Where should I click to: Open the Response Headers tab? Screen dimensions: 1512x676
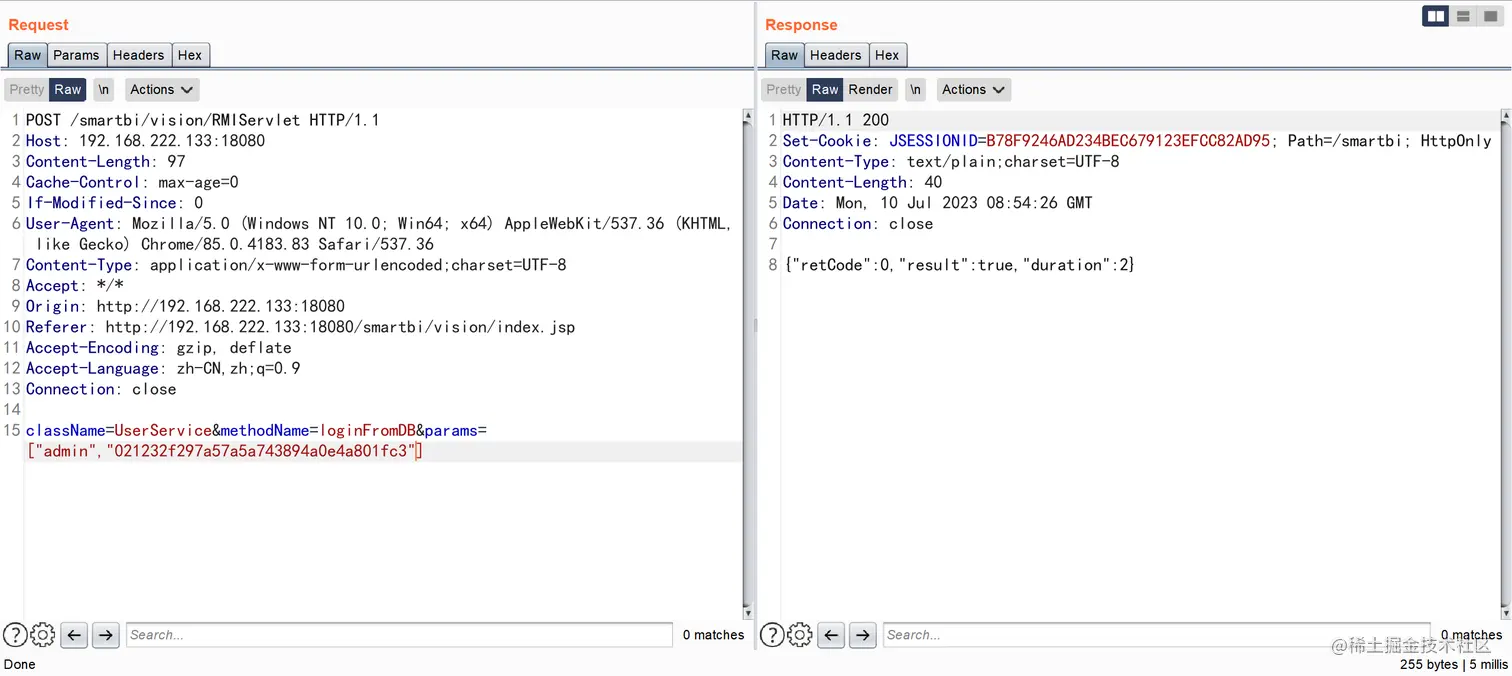coord(835,55)
